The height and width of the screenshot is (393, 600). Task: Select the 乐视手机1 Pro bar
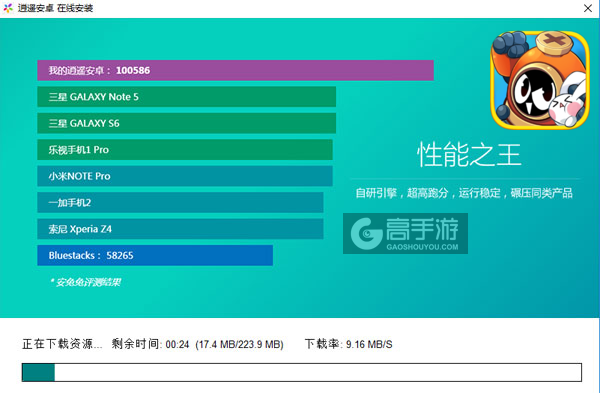(185, 150)
